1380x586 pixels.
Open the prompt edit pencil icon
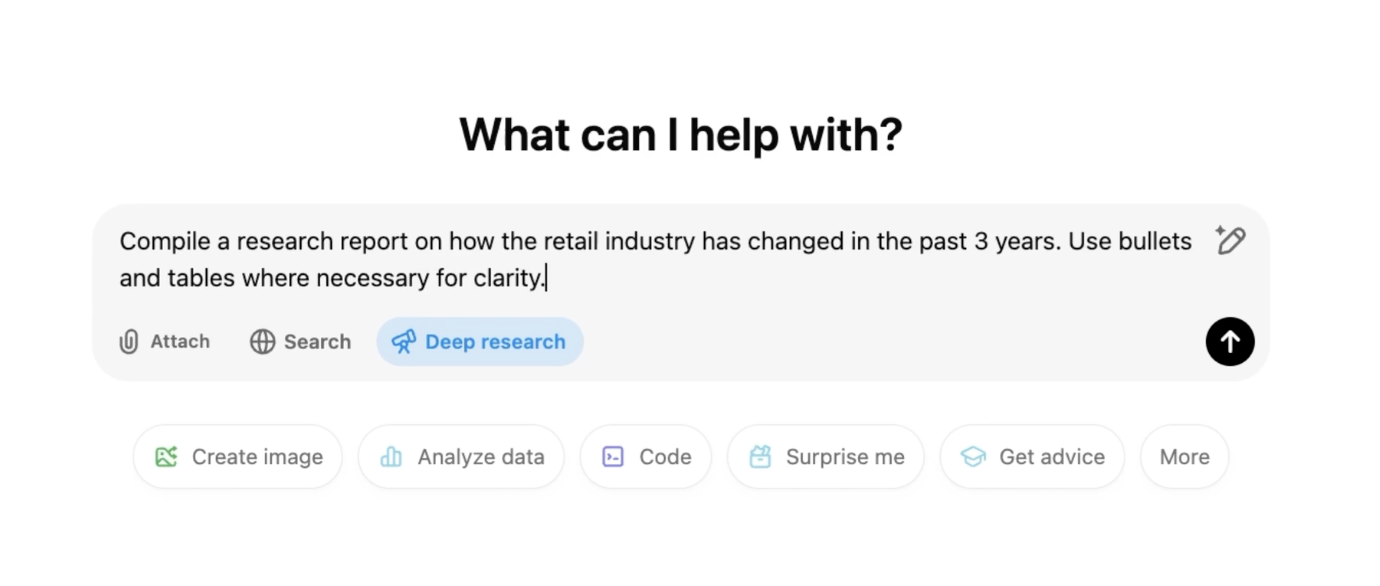pos(1230,240)
